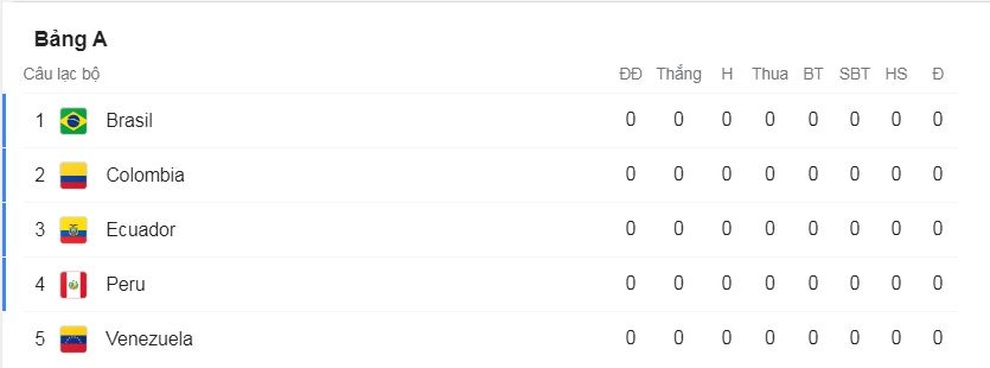Open the Ecuador team link
Viewport: 990px width, 368px height.
[141, 230]
